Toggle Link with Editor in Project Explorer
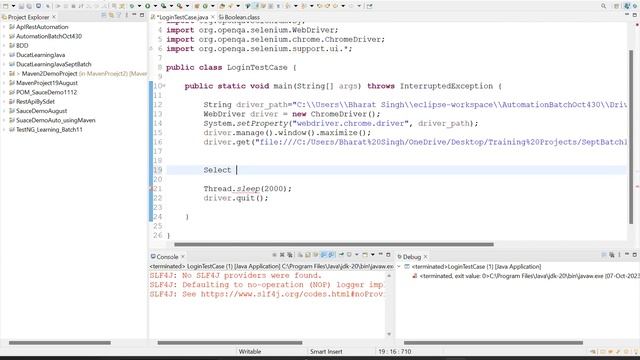Viewport: 640px width, 360px height. pyautogui.click(x=111, y=16)
